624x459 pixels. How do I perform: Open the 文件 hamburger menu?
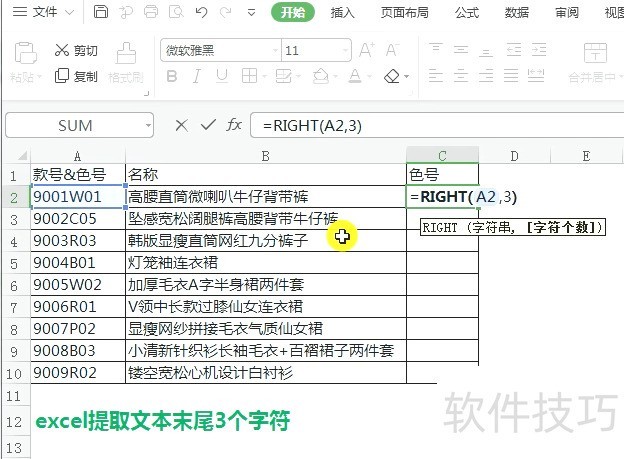click(x=20, y=12)
